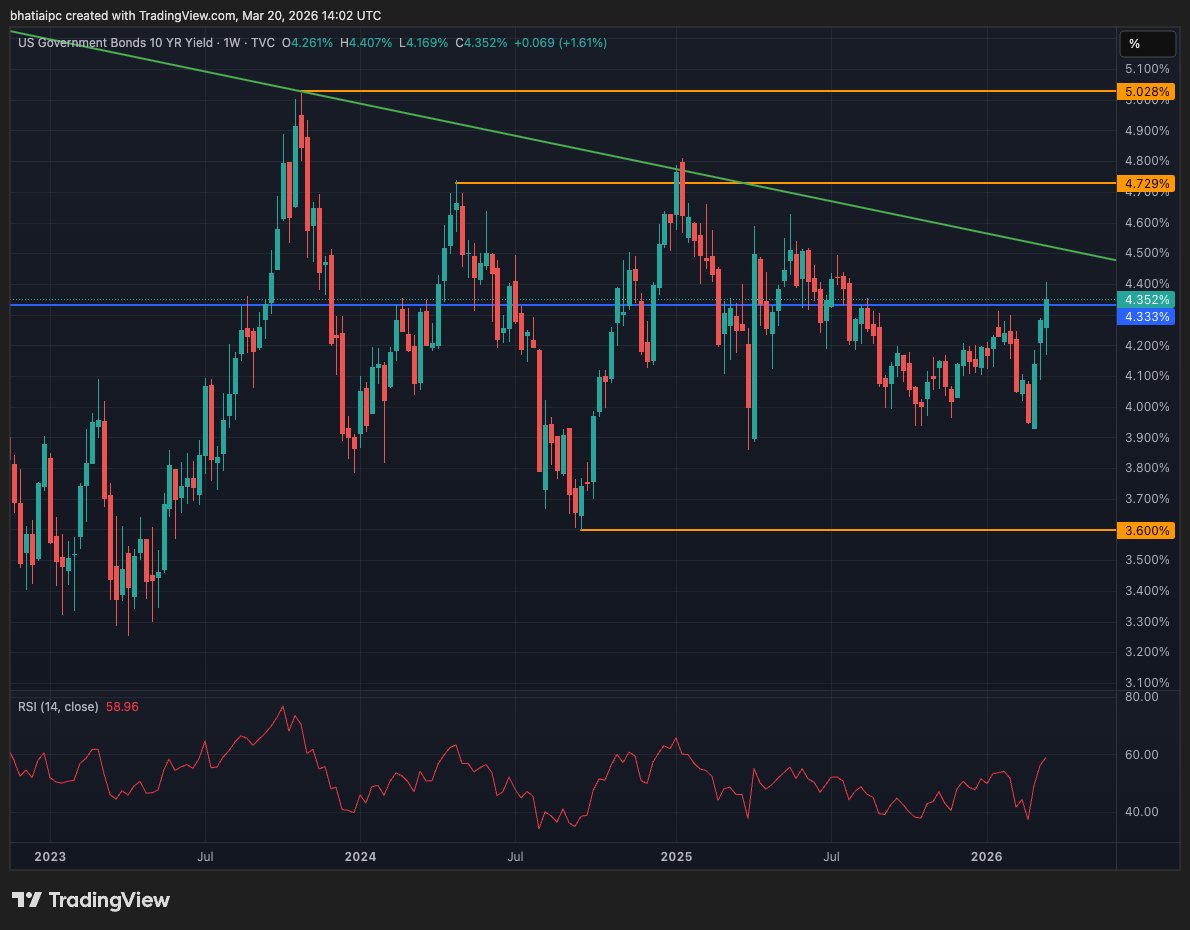Select the close value C4.352%
This screenshot has width=1190, height=930.
[481, 43]
